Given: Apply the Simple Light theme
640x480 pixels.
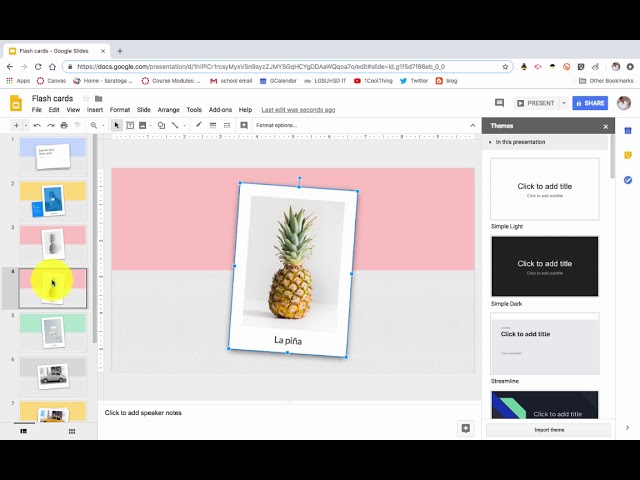Looking at the screenshot, I should (544, 189).
